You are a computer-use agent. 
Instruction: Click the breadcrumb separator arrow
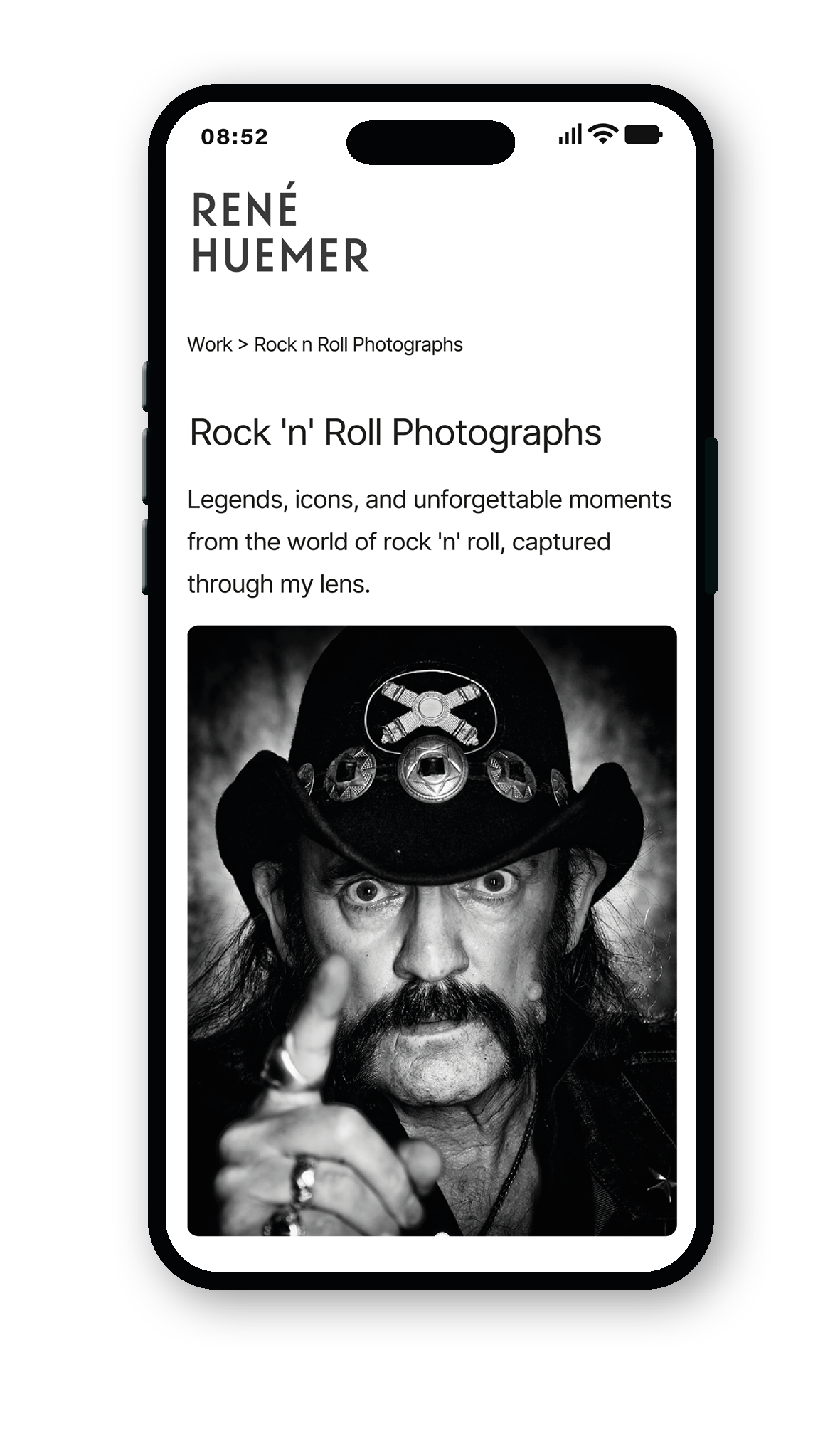243,345
